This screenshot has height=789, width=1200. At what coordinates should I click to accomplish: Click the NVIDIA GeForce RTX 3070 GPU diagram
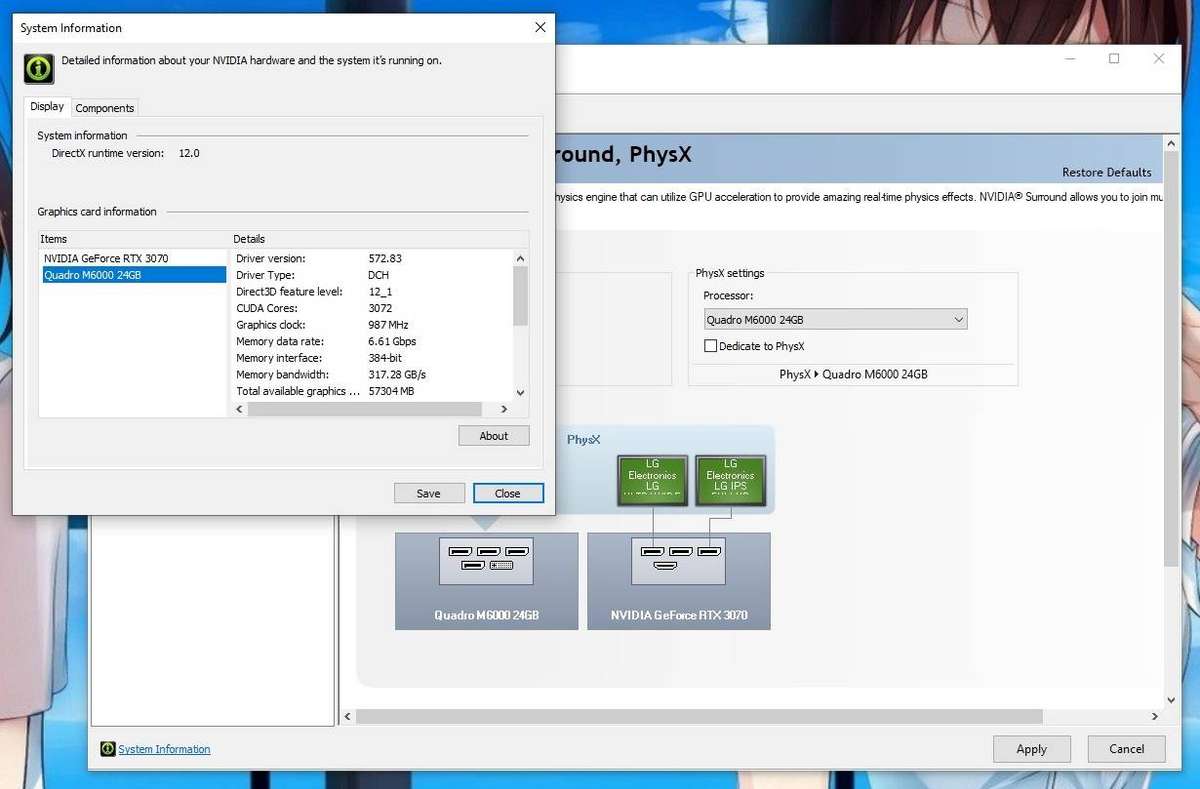679,580
